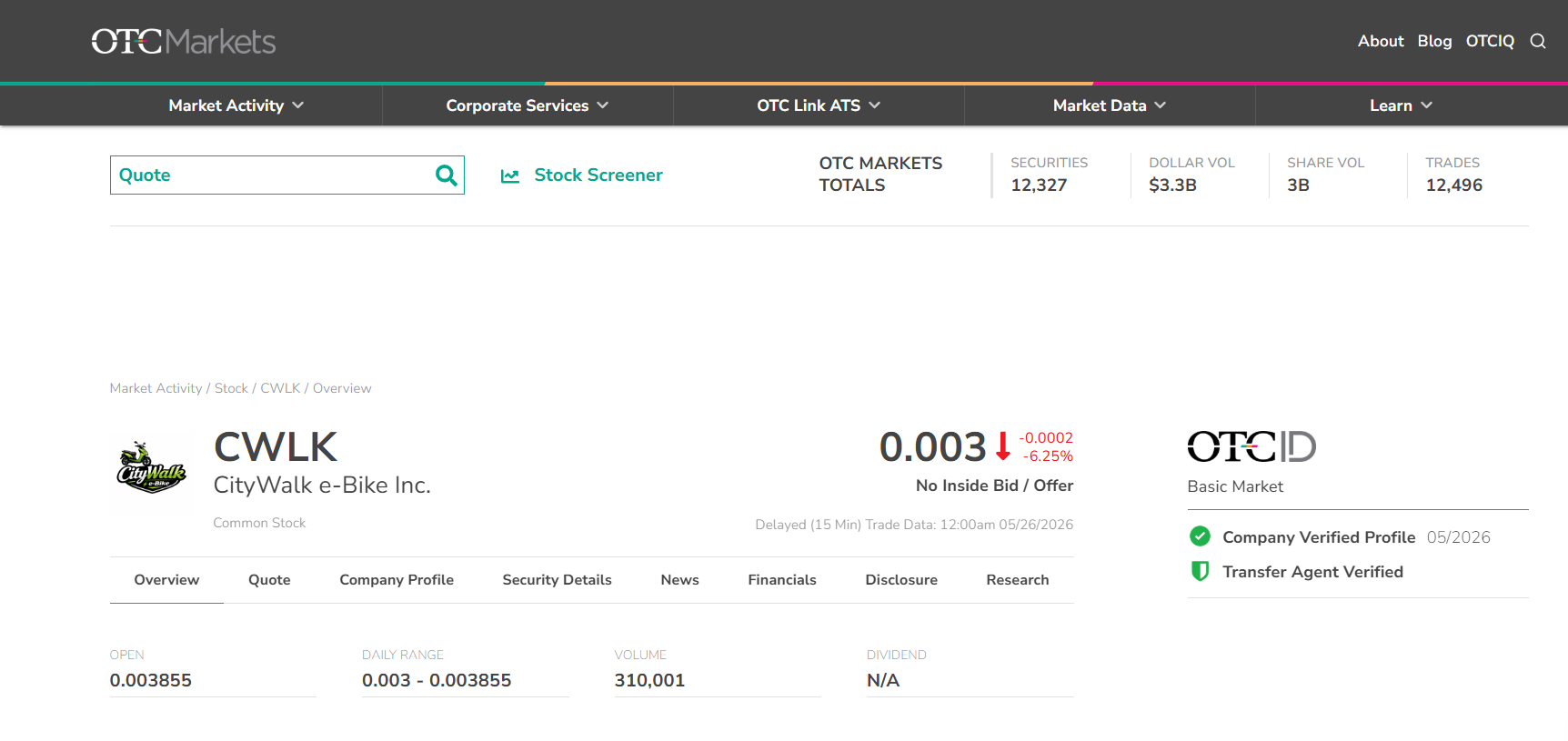The width and height of the screenshot is (1568, 741).
Task: Click the Open value 0.003855
Action: [151, 680]
